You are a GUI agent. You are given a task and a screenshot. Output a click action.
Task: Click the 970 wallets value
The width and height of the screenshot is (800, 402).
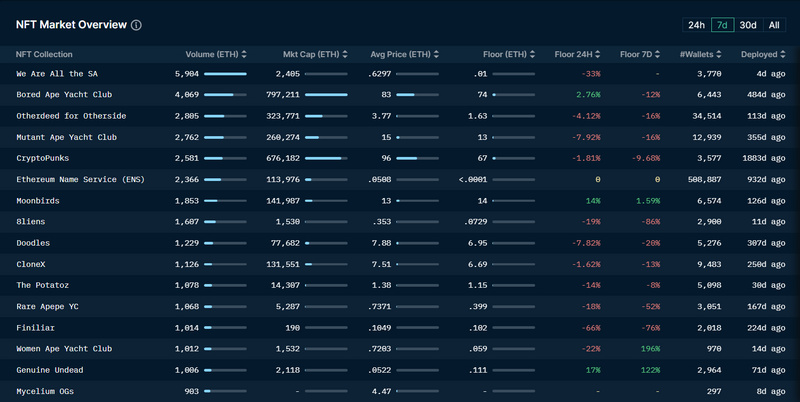point(714,349)
